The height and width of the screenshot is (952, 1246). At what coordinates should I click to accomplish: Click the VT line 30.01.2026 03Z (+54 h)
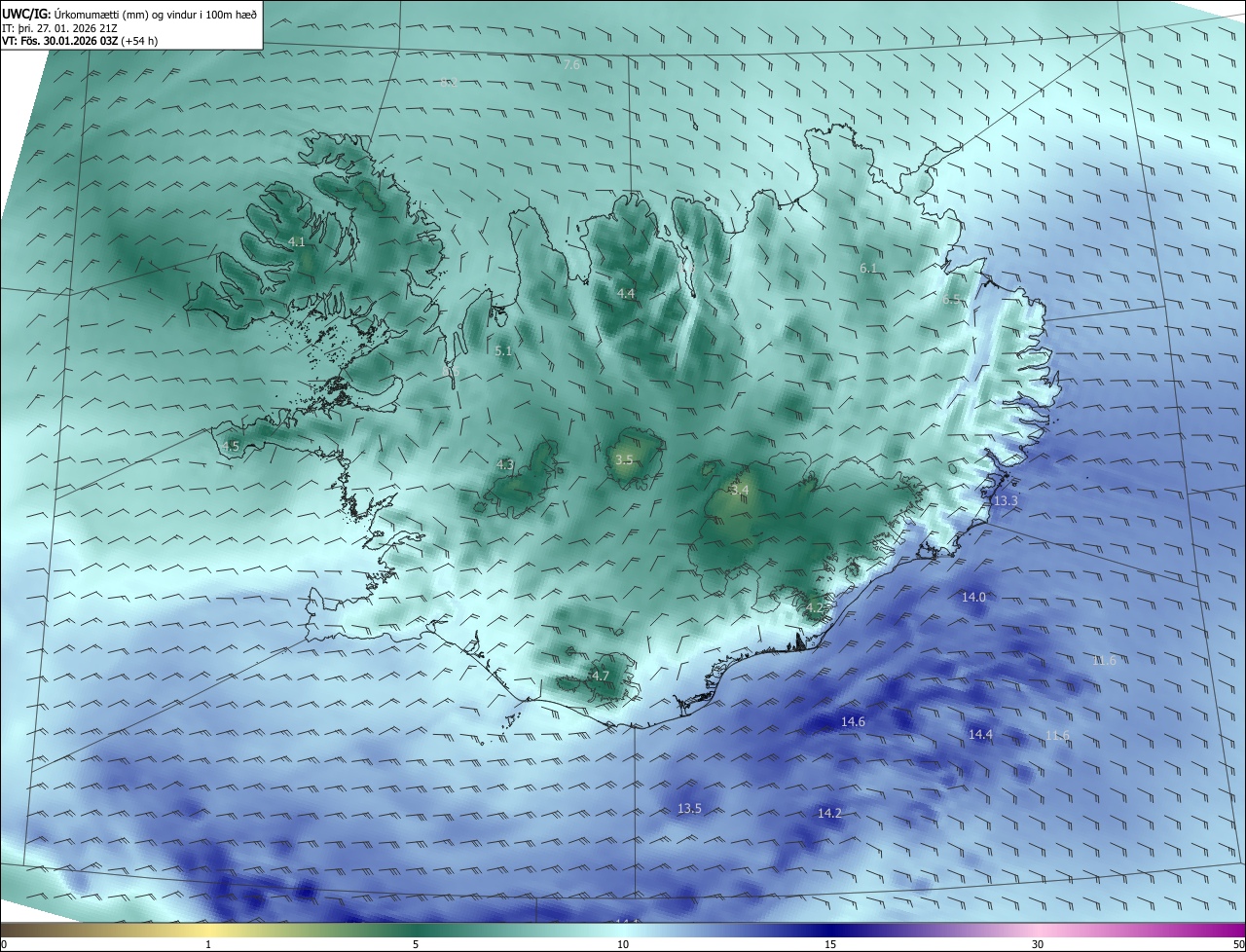click(x=80, y=41)
